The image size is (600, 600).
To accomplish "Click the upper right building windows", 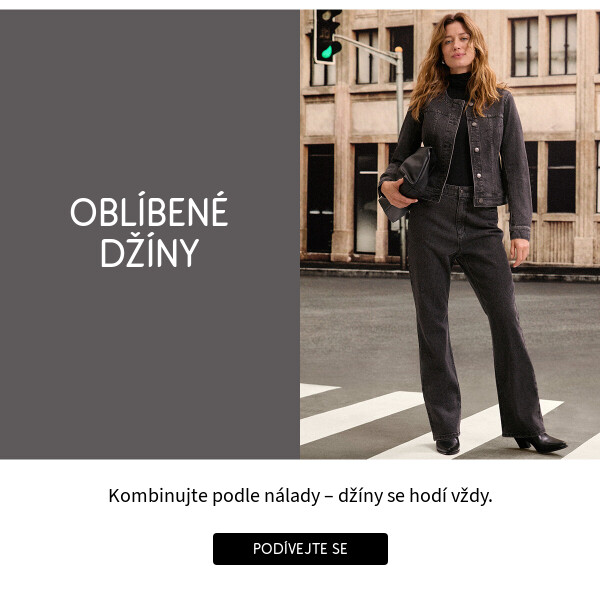I will 543,46.
